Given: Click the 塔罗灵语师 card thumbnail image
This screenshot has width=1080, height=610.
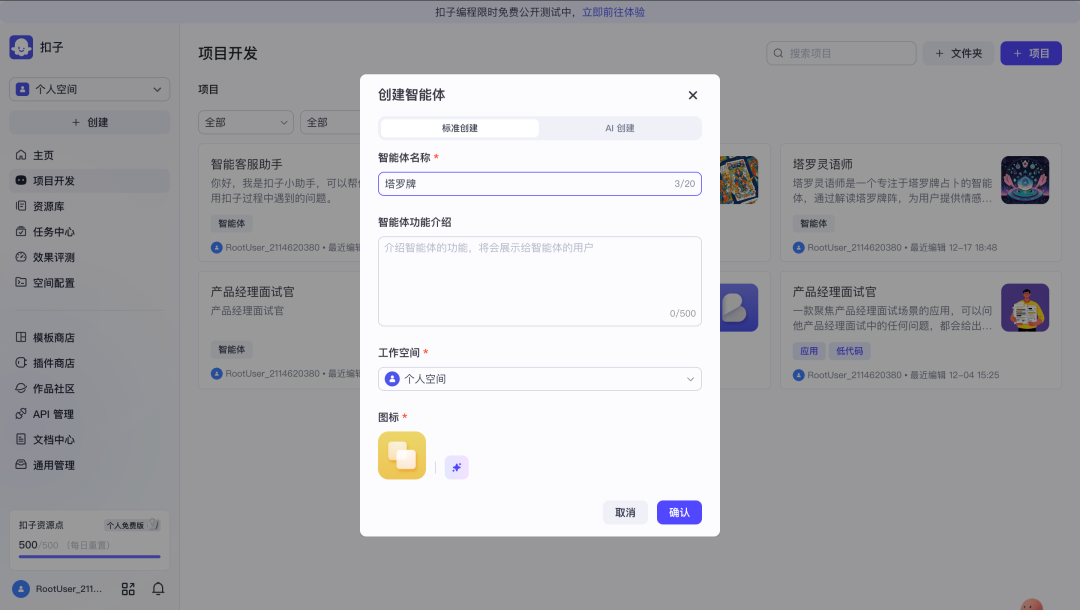Looking at the screenshot, I should click(x=1025, y=180).
